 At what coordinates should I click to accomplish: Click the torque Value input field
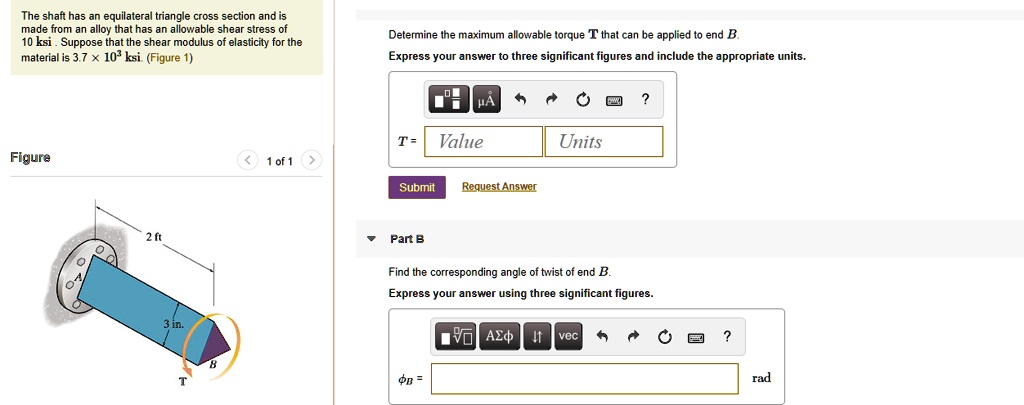tap(483, 141)
